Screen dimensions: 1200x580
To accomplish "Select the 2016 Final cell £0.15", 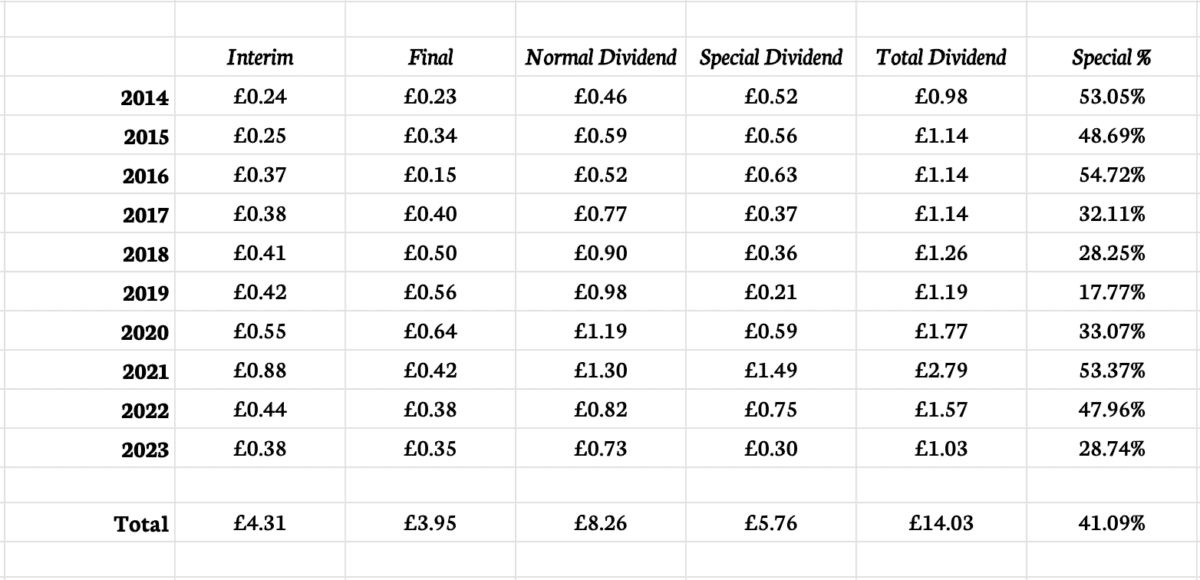I will pos(431,176).
